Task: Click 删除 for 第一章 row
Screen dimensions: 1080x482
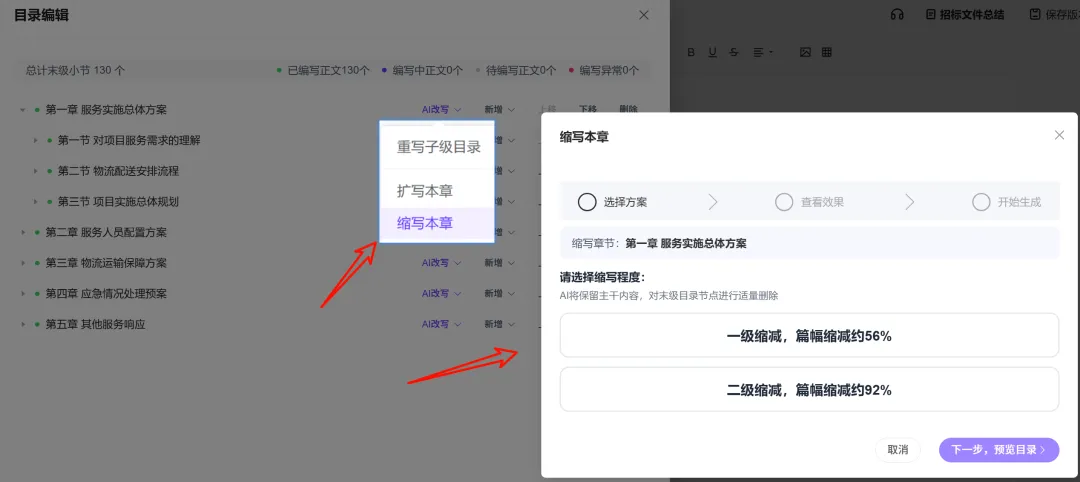Action: click(628, 109)
